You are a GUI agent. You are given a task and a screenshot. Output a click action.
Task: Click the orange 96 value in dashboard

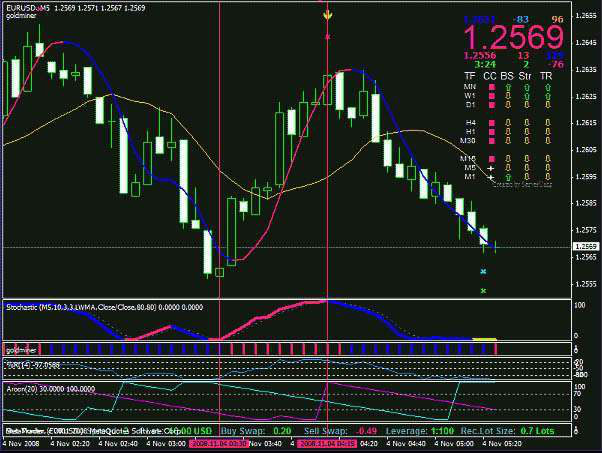click(557, 20)
